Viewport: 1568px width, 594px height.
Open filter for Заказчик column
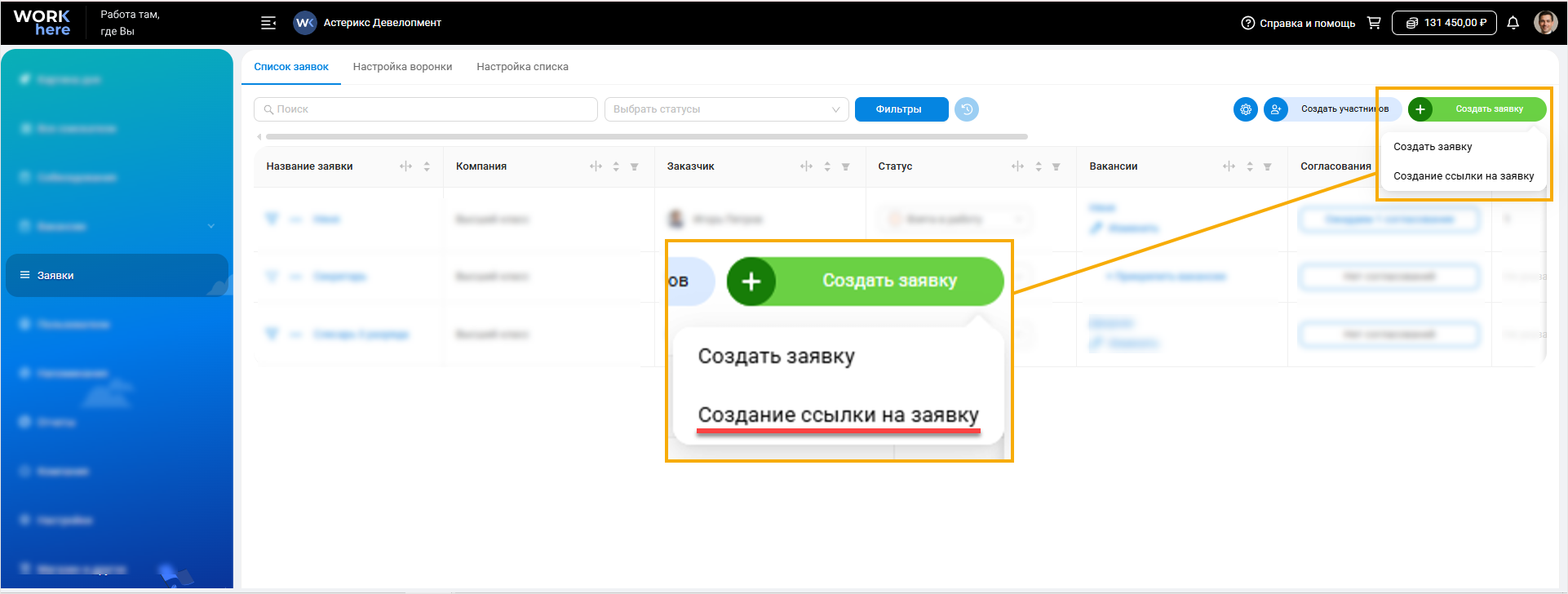pyautogui.click(x=846, y=166)
